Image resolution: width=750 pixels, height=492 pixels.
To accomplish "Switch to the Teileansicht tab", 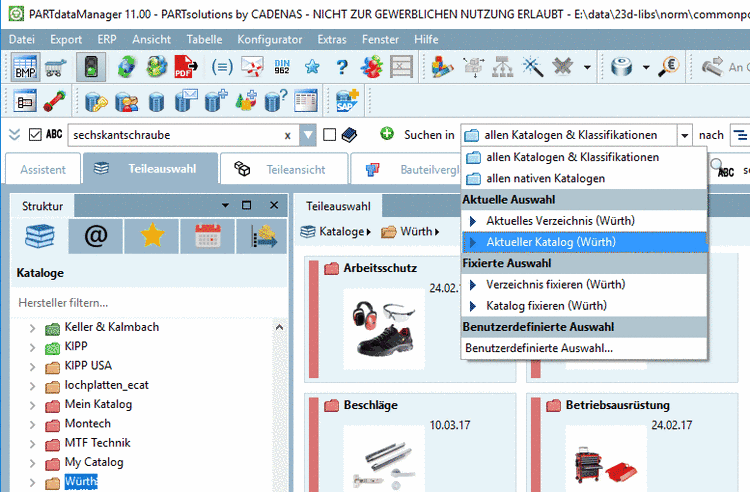I will click(x=284, y=169).
